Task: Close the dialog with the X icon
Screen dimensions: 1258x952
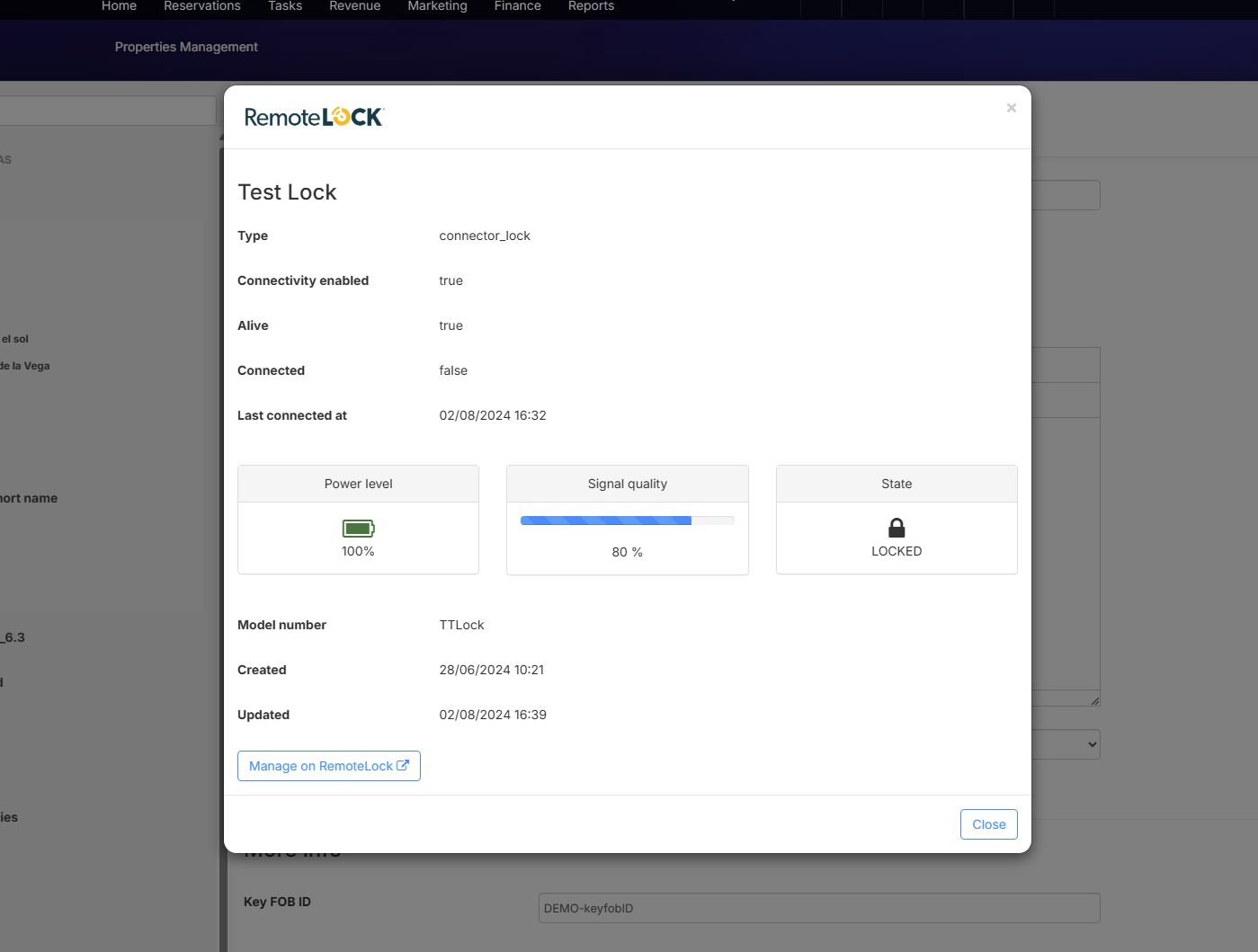Action: (1011, 108)
